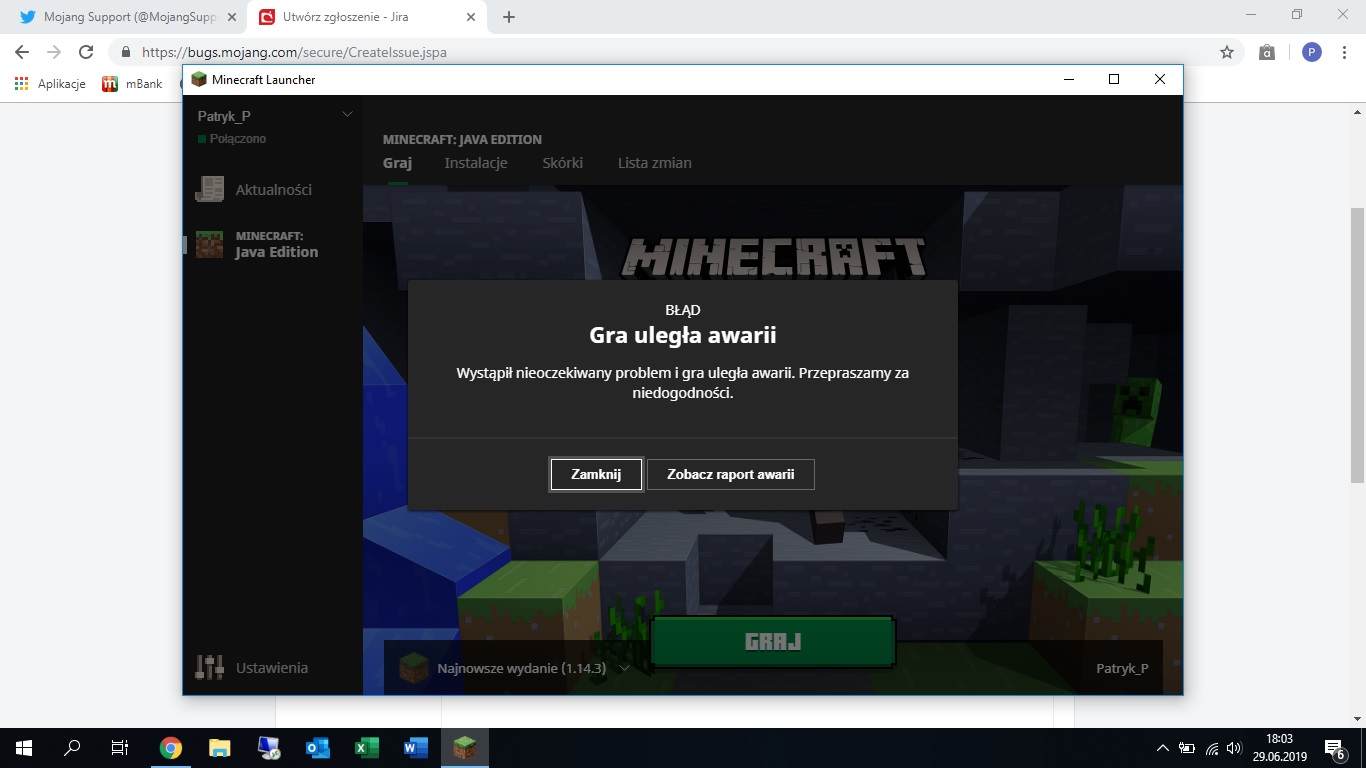This screenshot has height=768, width=1366.
Task: Close the Utwórz zgłoszenie - Jira tab
Action: point(470,17)
